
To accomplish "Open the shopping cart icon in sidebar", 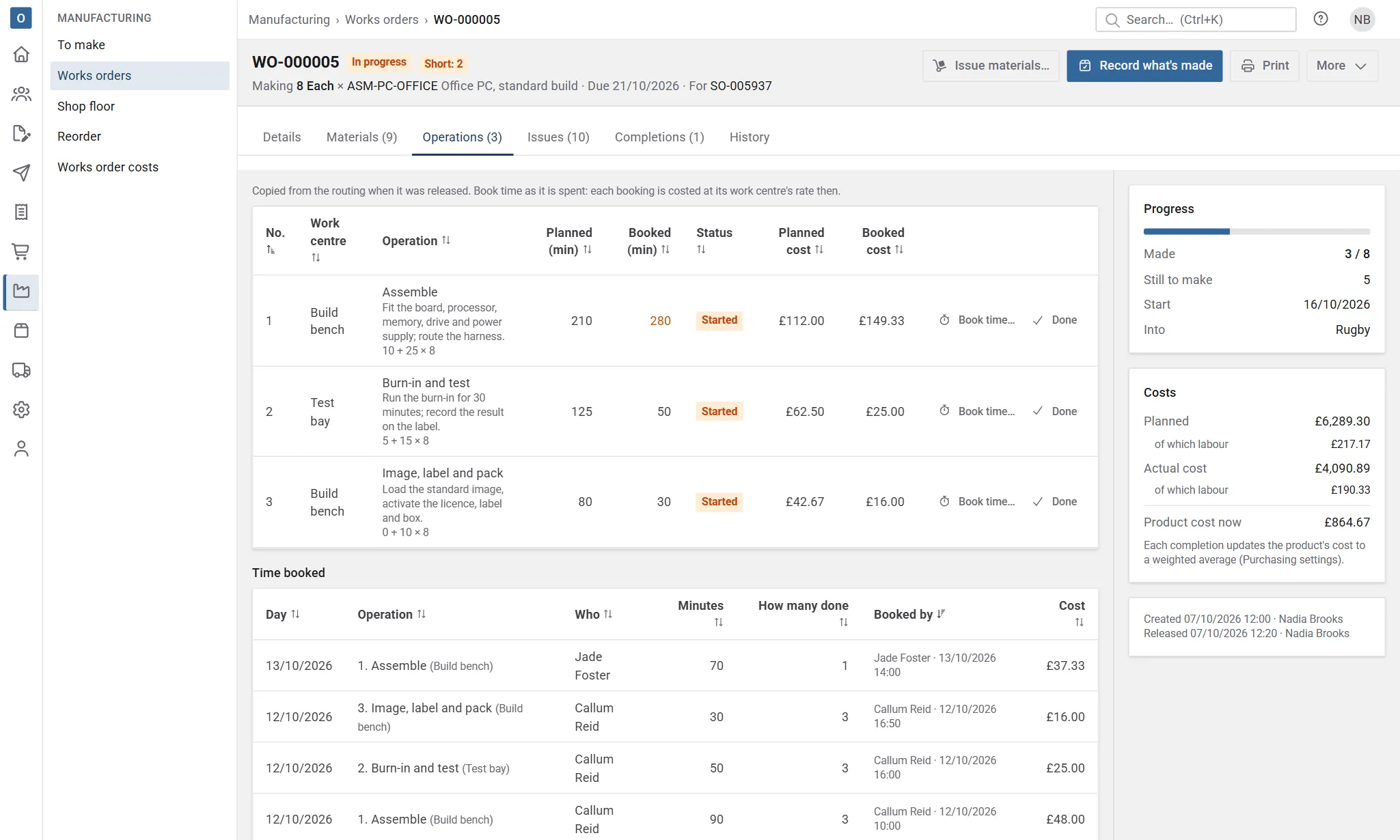I will (x=21, y=251).
